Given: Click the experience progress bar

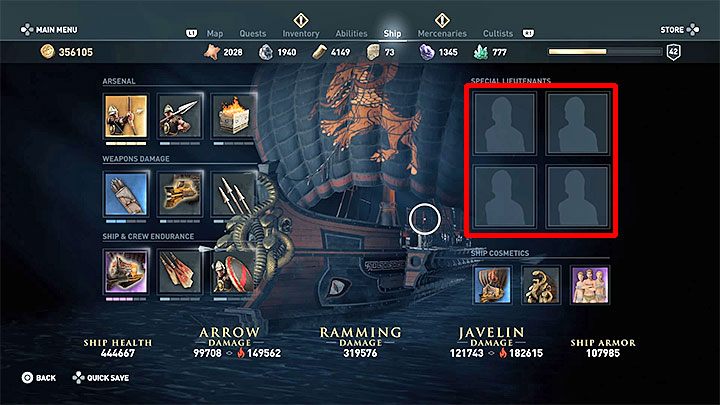Looking at the screenshot, I should [x=606, y=52].
